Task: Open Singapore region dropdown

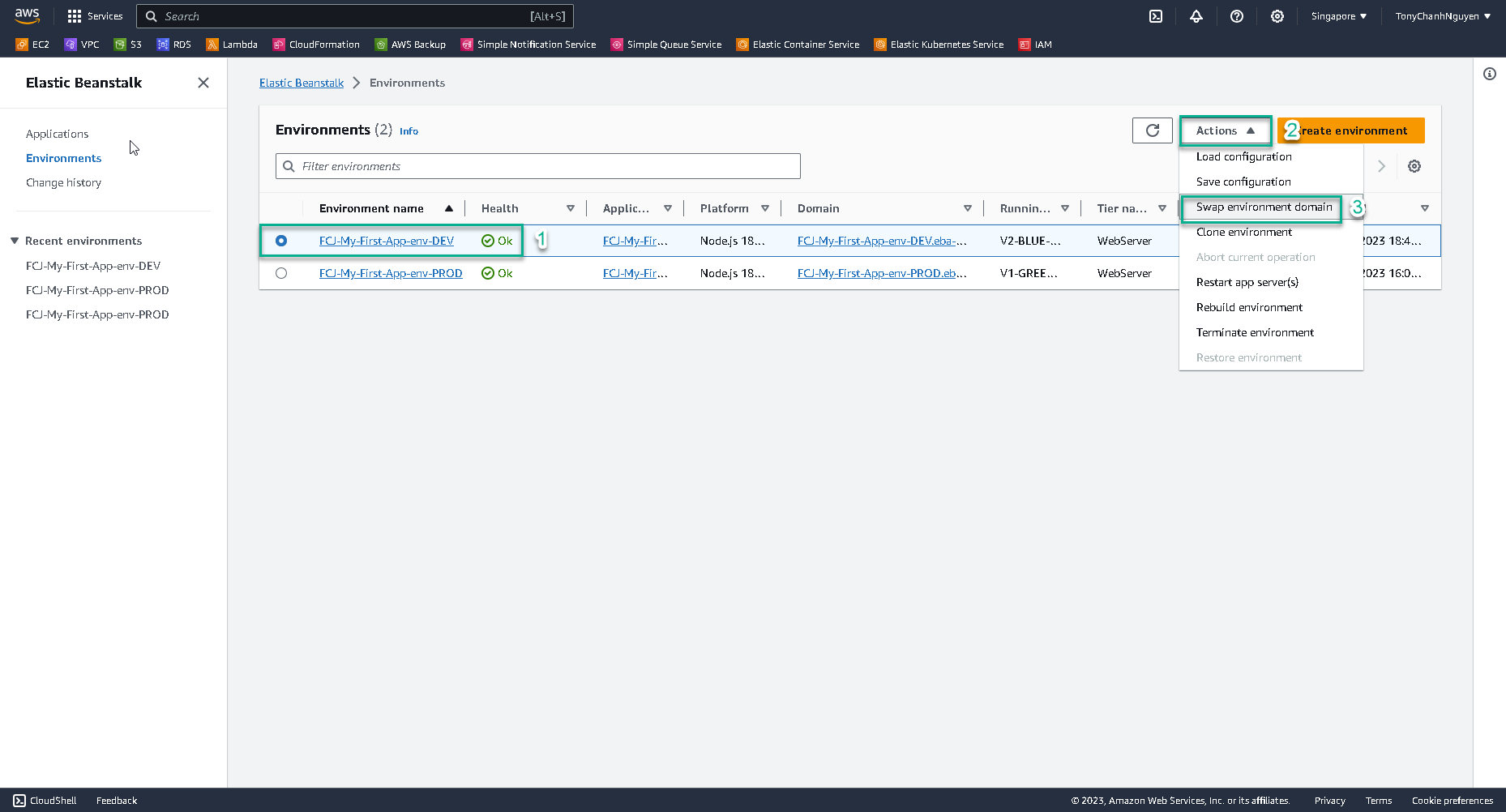Action: (x=1339, y=16)
